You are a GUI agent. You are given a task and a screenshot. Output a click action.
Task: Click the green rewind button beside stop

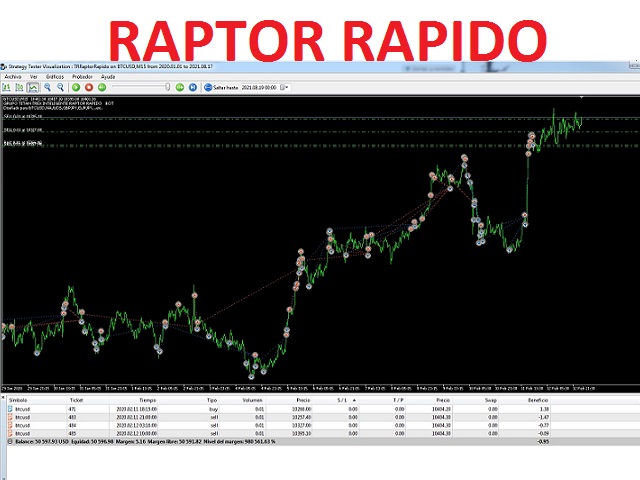tap(102, 87)
